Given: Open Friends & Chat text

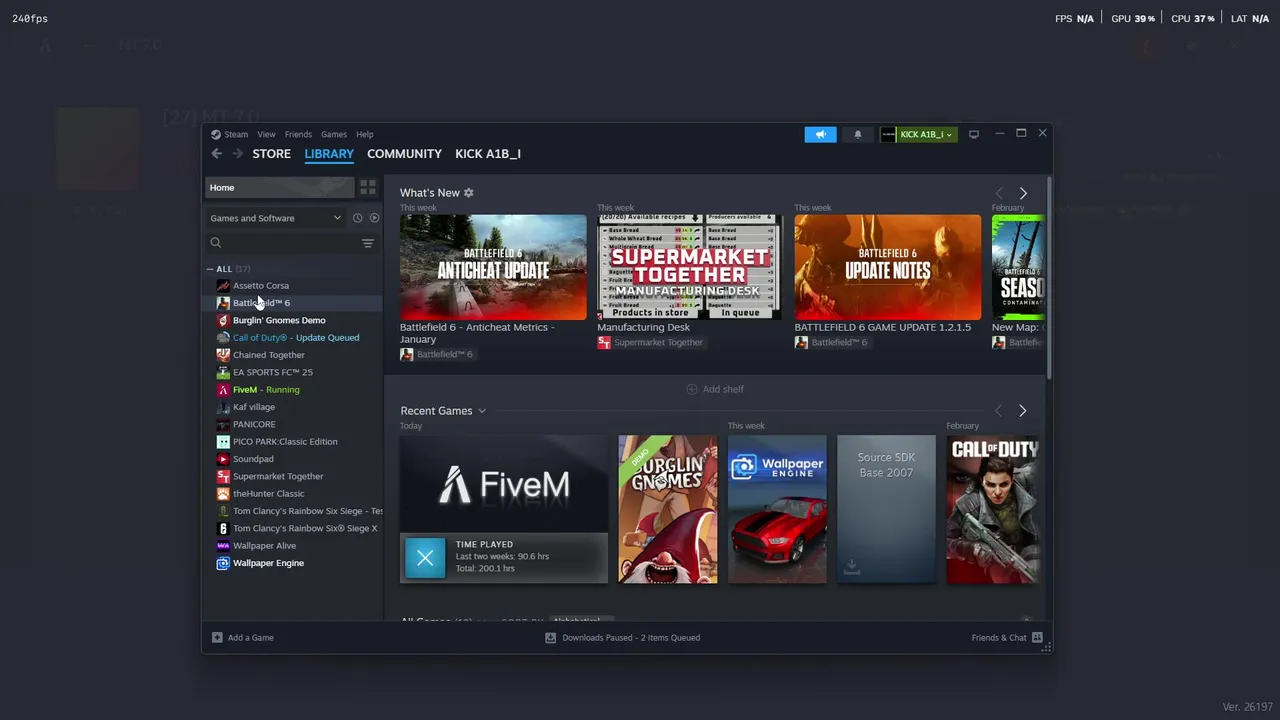Looking at the screenshot, I should click(999, 638).
